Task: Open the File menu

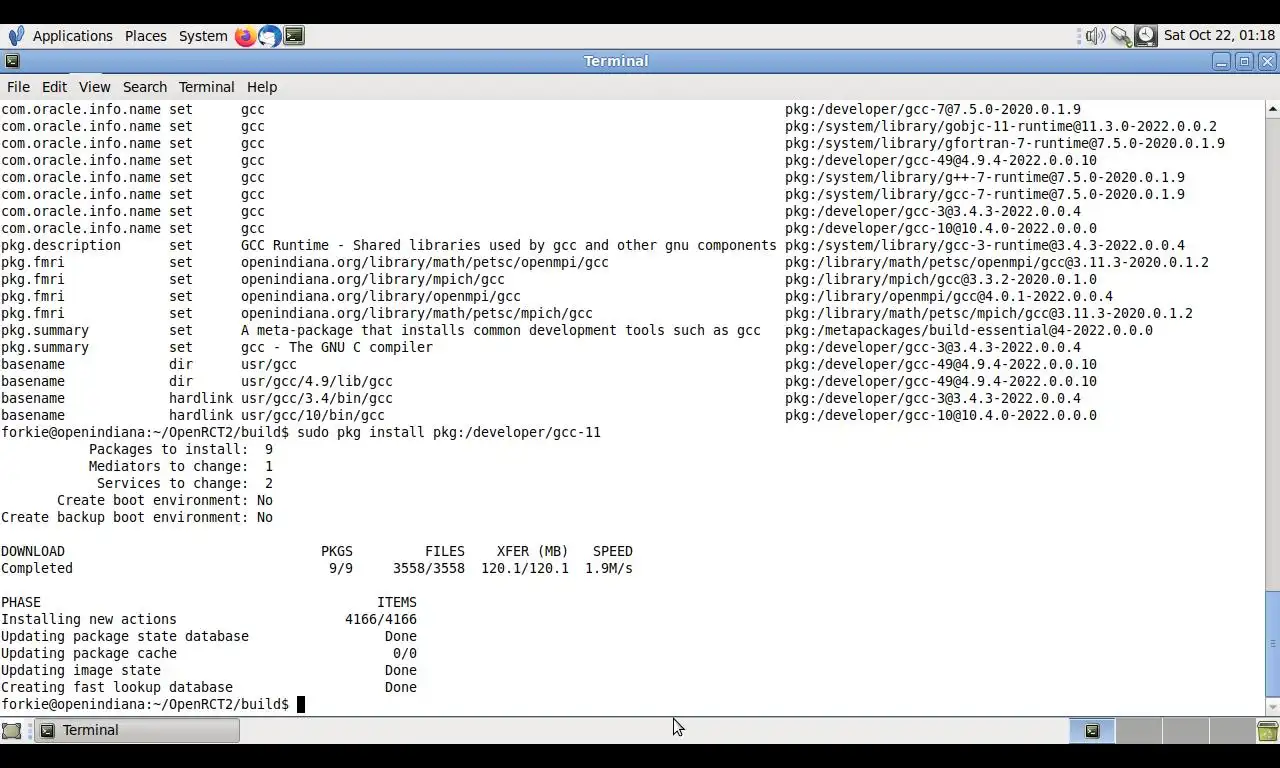Action: tap(18, 87)
